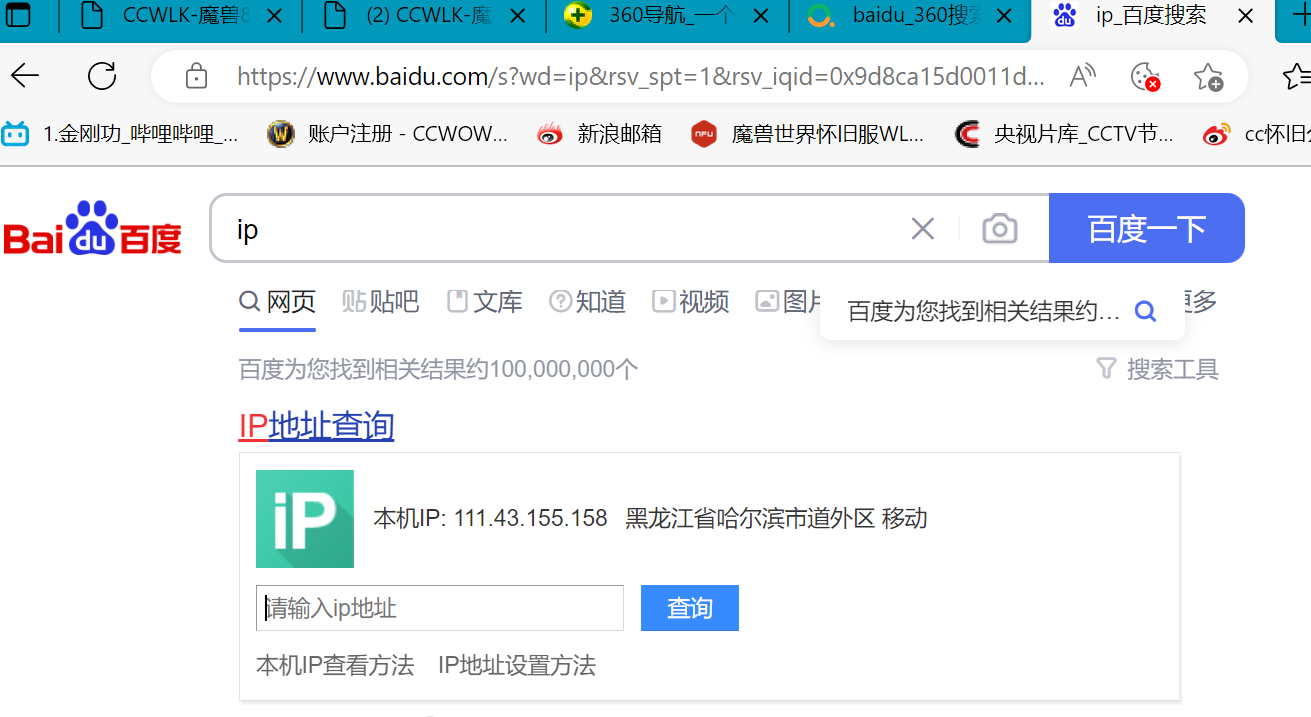Screen dimensions: 1311x717
Task: Switch to the 视频 results tab
Action: pyautogui.click(x=689, y=302)
